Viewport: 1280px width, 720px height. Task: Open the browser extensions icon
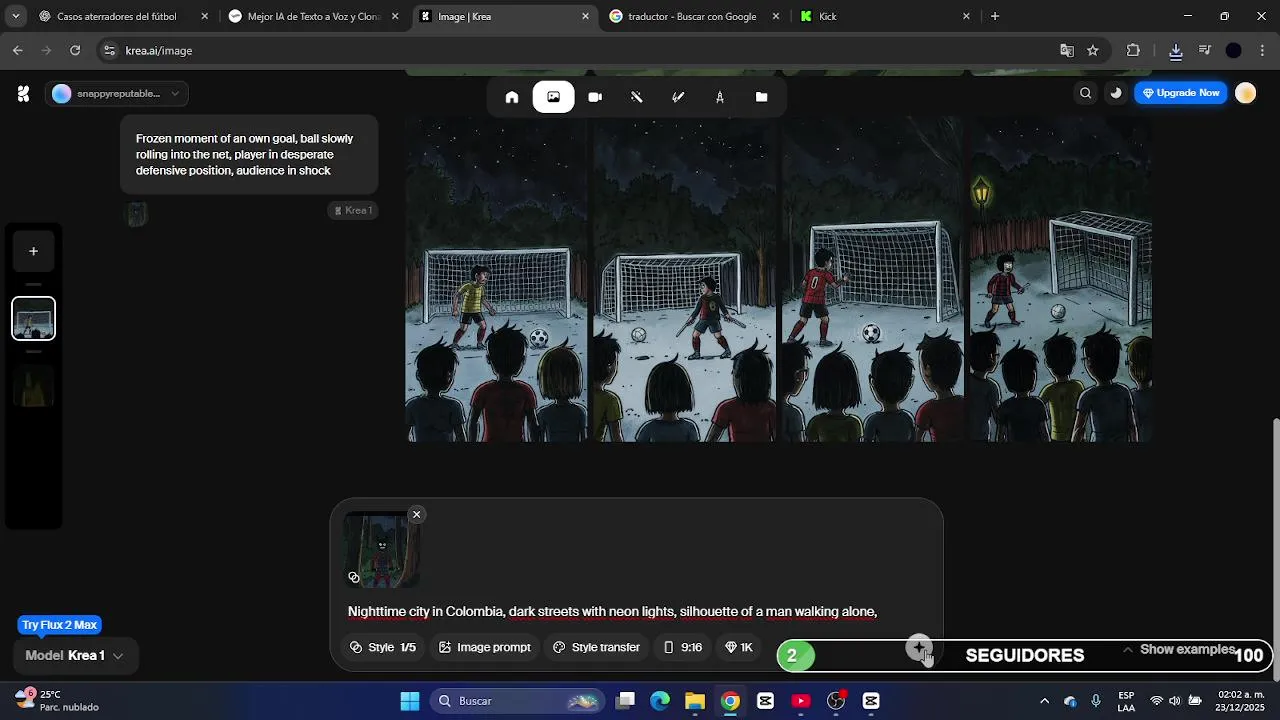(1133, 50)
